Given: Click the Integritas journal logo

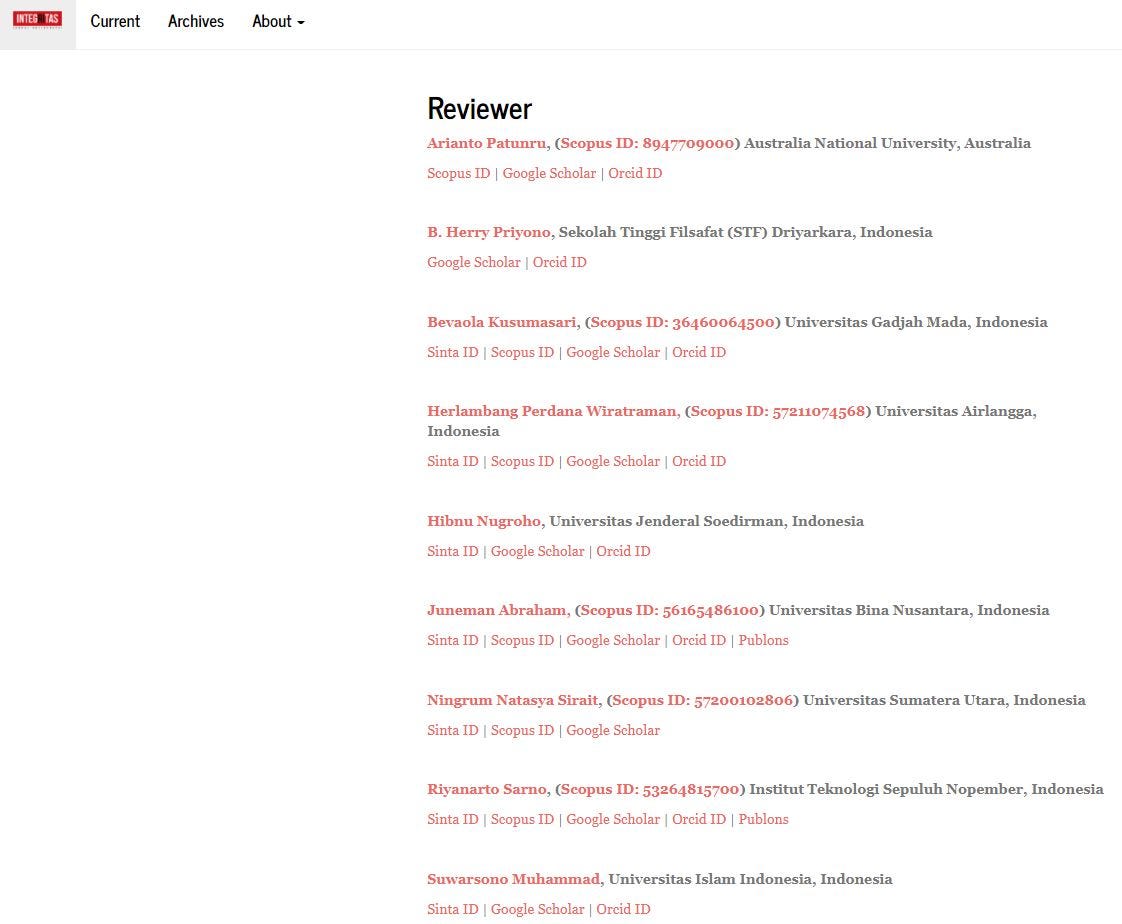Looking at the screenshot, I should click(37, 19).
